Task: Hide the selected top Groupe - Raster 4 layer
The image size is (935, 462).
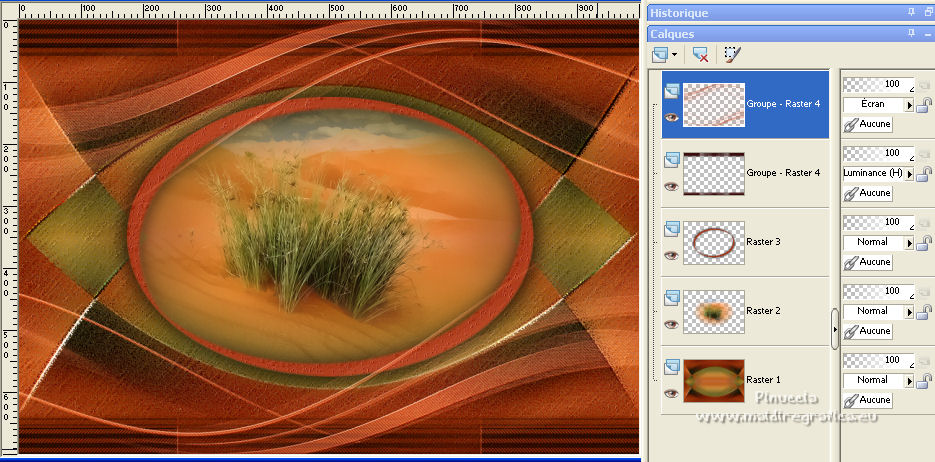Action: (671, 117)
